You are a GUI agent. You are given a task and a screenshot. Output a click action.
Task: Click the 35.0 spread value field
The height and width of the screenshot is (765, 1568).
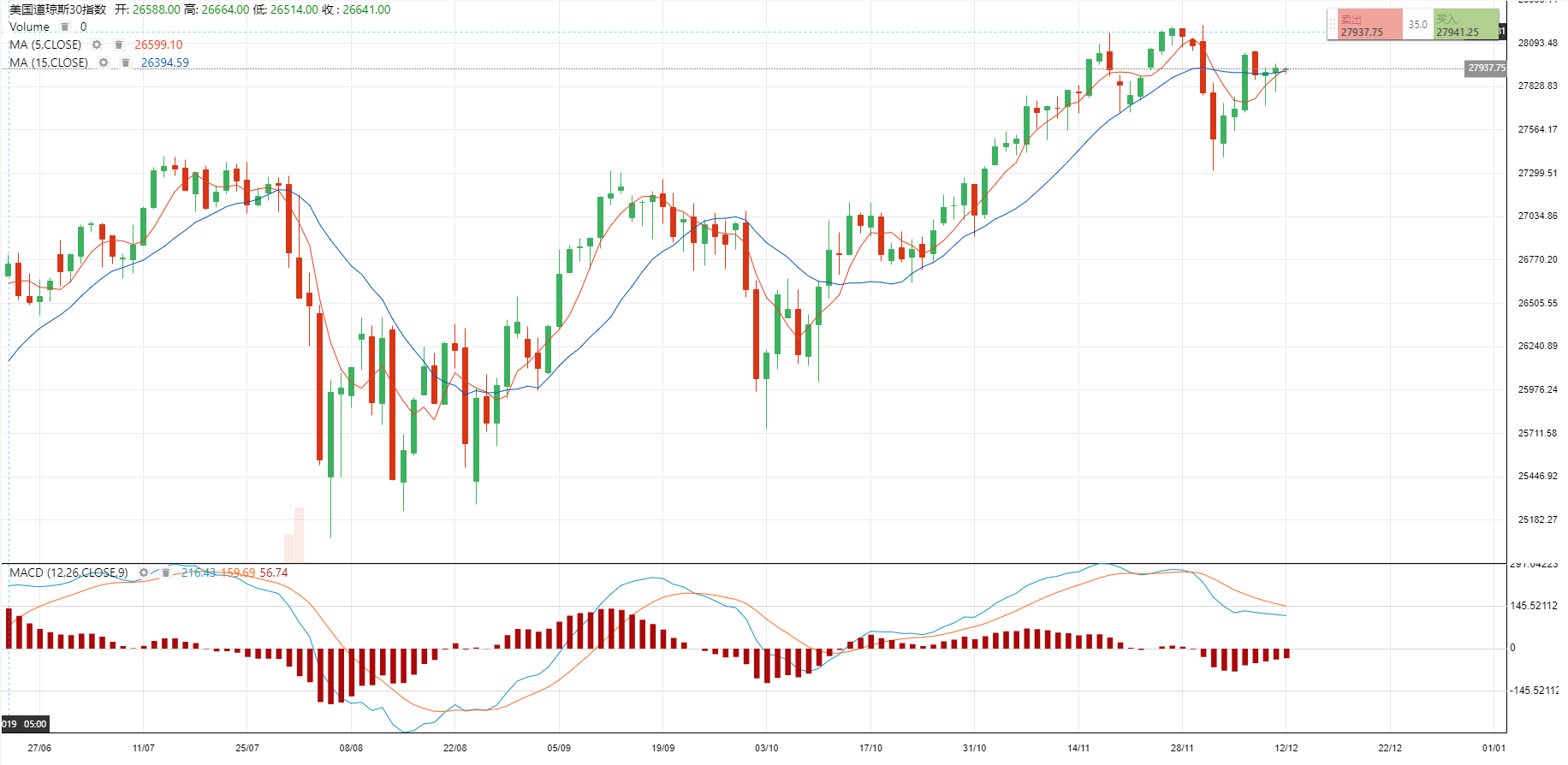[x=1417, y=25]
